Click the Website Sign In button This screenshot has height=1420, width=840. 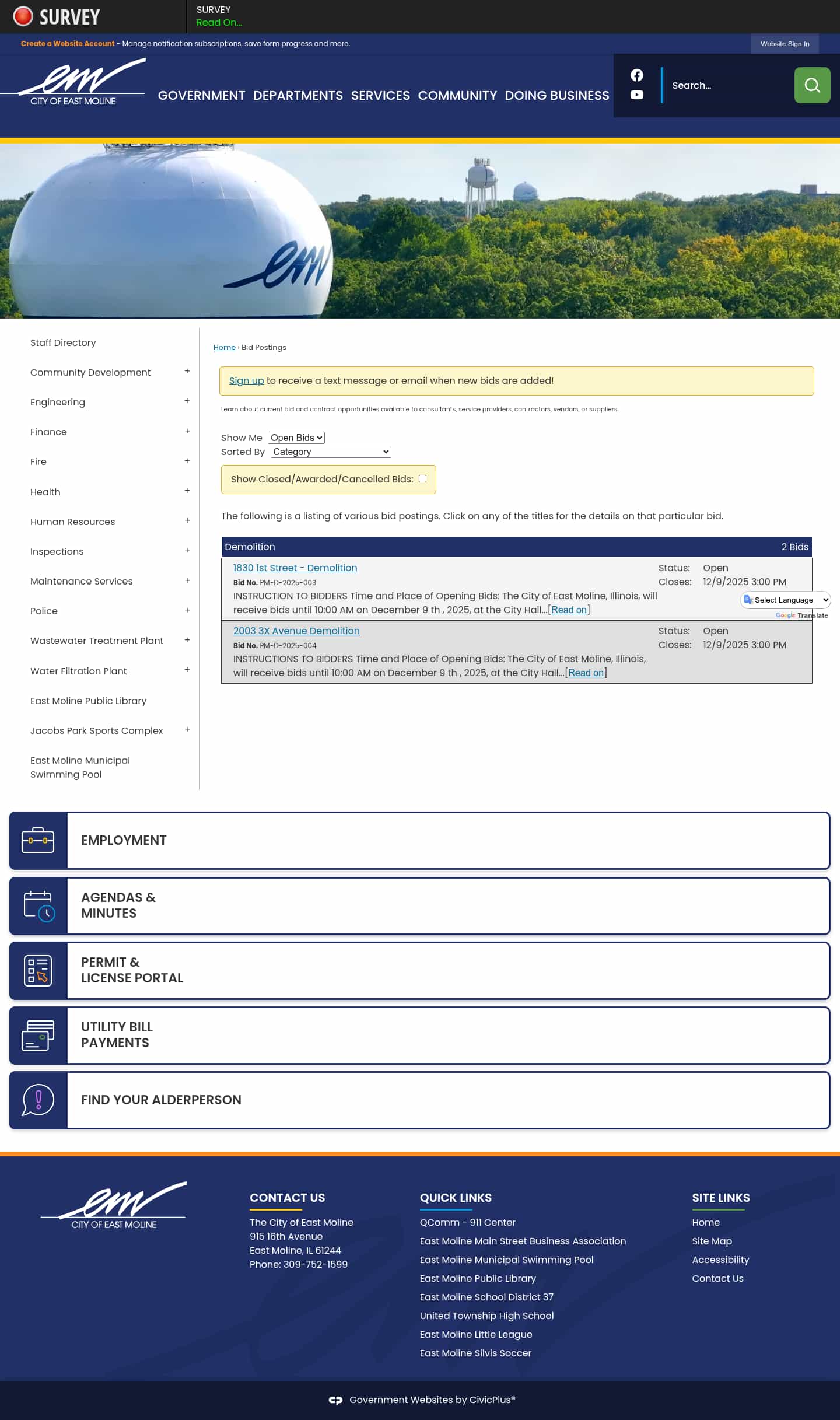point(784,44)
